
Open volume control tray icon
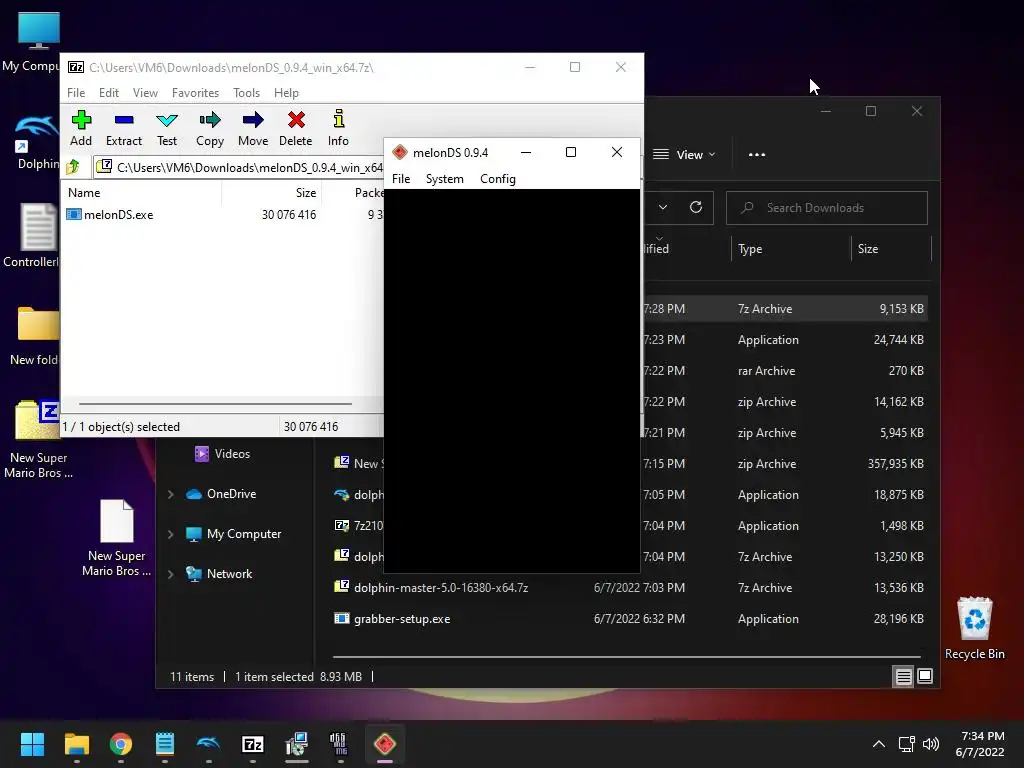931,744
